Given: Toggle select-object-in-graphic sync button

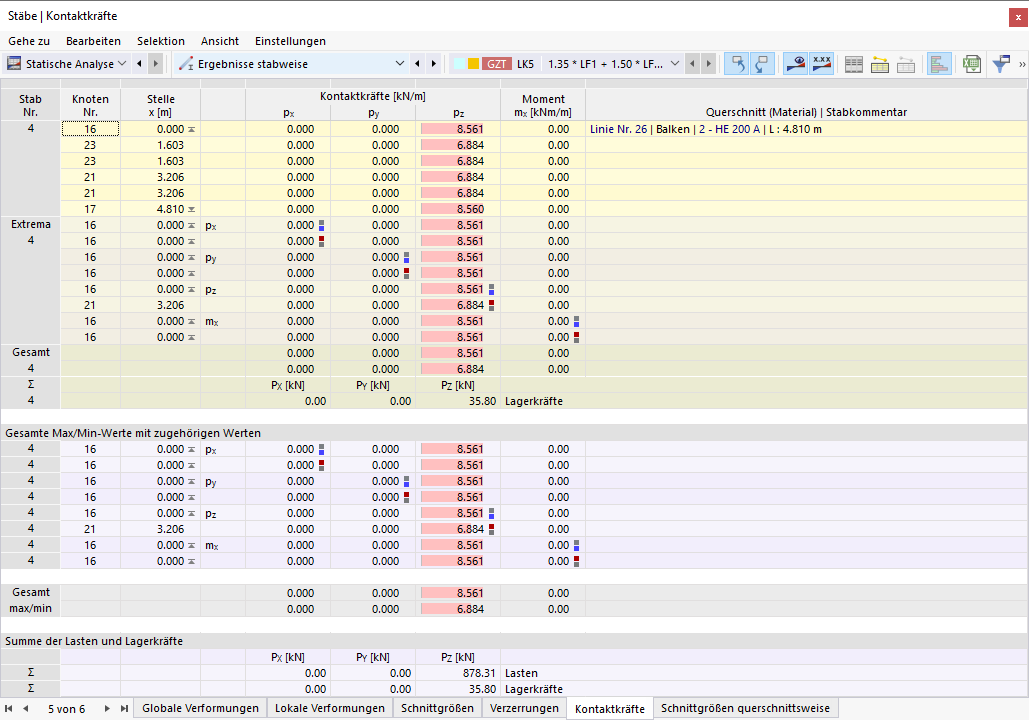Looking at the screenshot, I should [x=736, y=64].
